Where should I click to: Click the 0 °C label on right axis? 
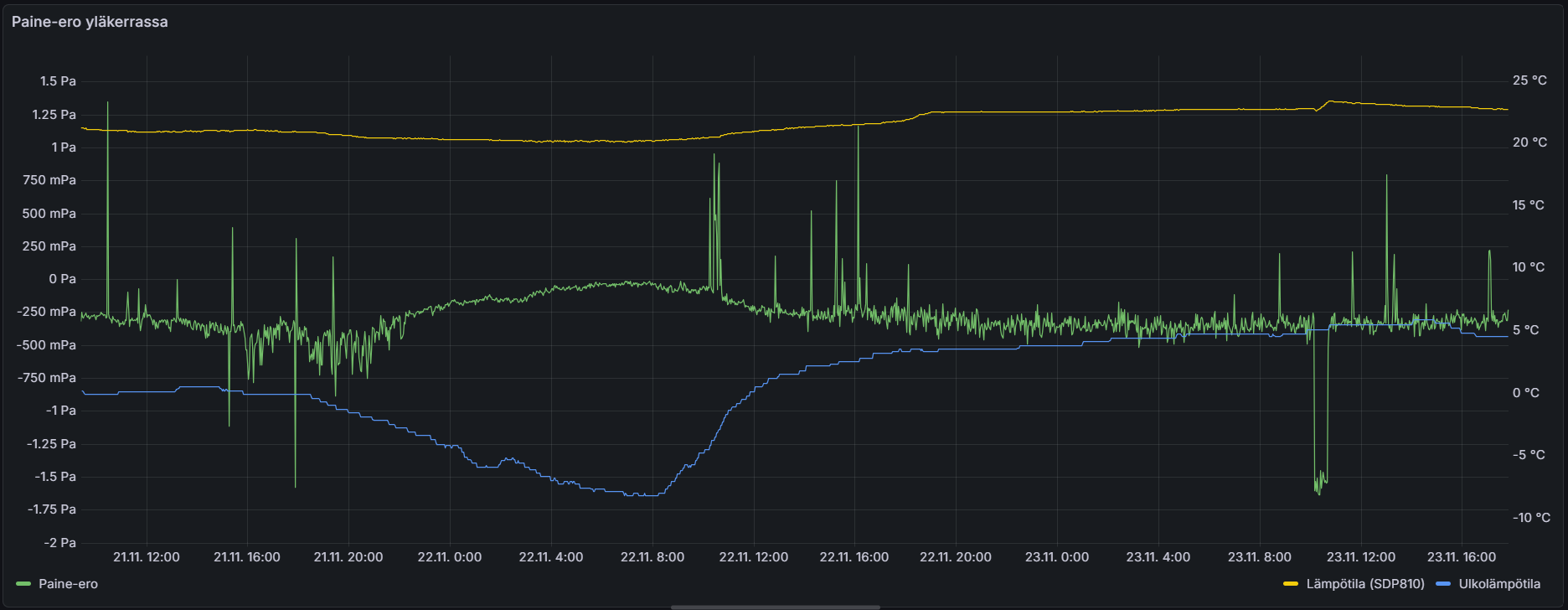(x=1525, y=393)
